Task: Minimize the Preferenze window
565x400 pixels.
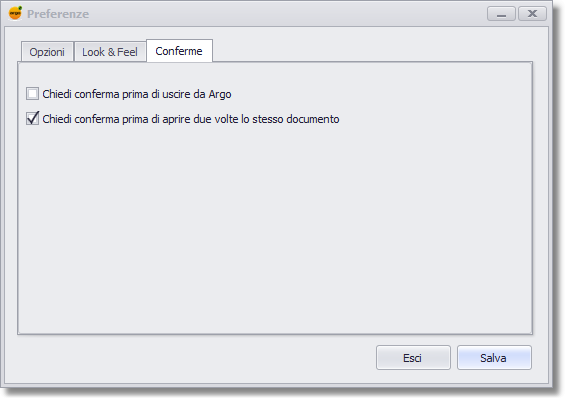Action: click(x=501, y=14)
